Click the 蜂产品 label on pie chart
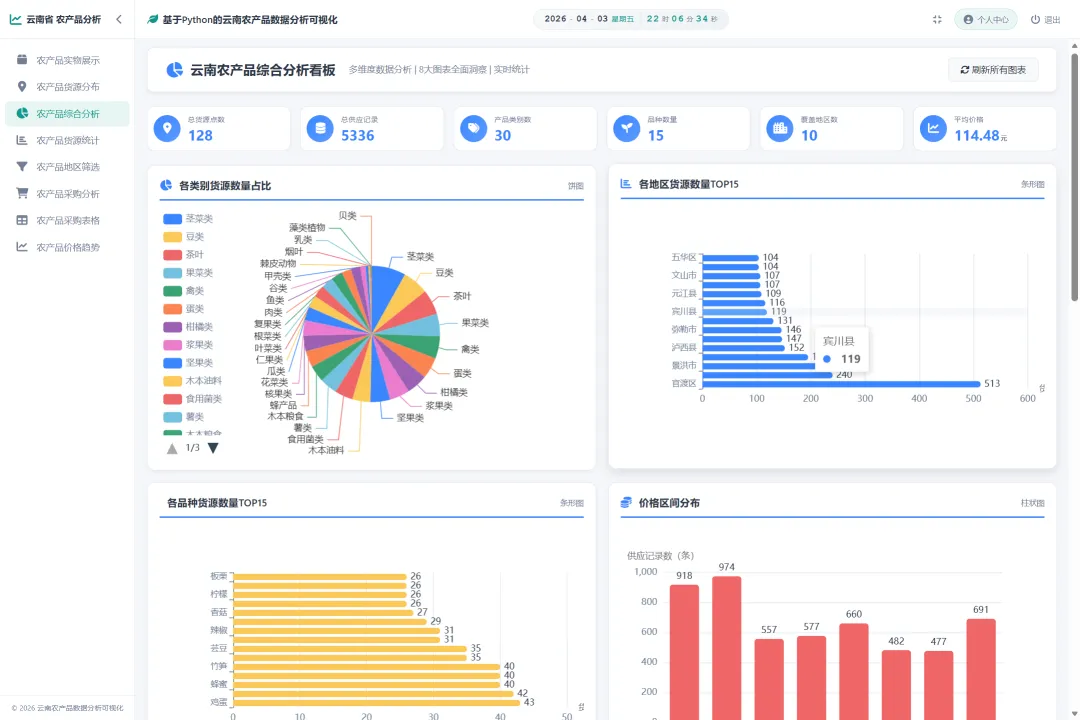This screenshot has height=720, width=1080. pyautogui.click(x=283, y=405)
